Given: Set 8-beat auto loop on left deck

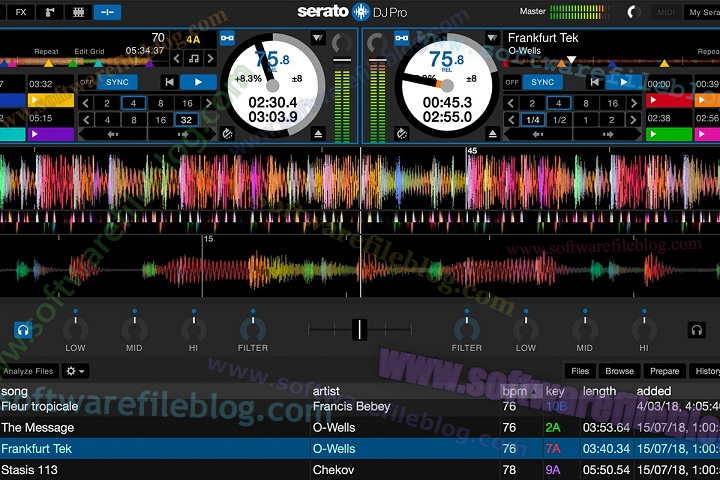Looking at the screenshot, I should click(161, 103).
